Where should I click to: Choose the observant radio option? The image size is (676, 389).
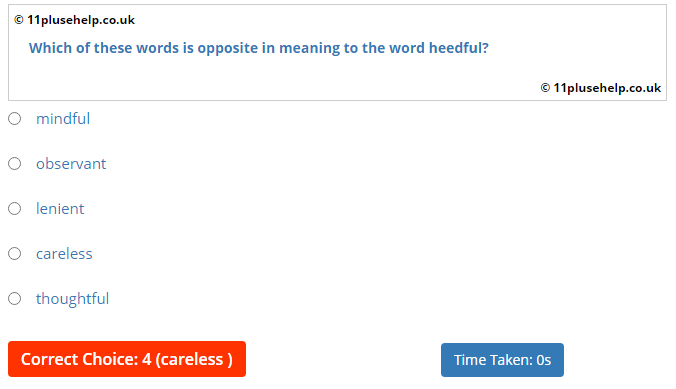point(15,163)
